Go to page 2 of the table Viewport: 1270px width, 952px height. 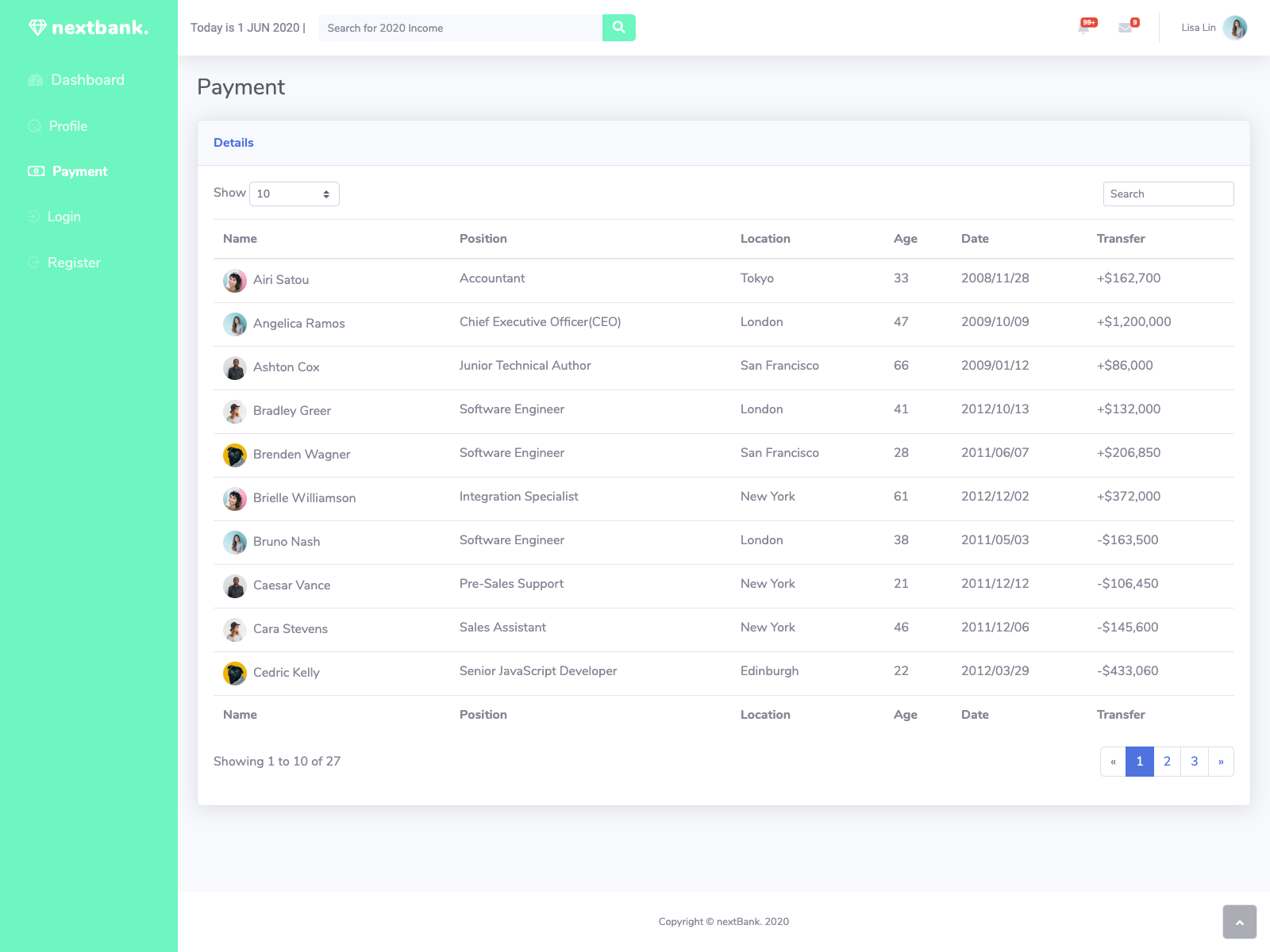(1167, 762)
